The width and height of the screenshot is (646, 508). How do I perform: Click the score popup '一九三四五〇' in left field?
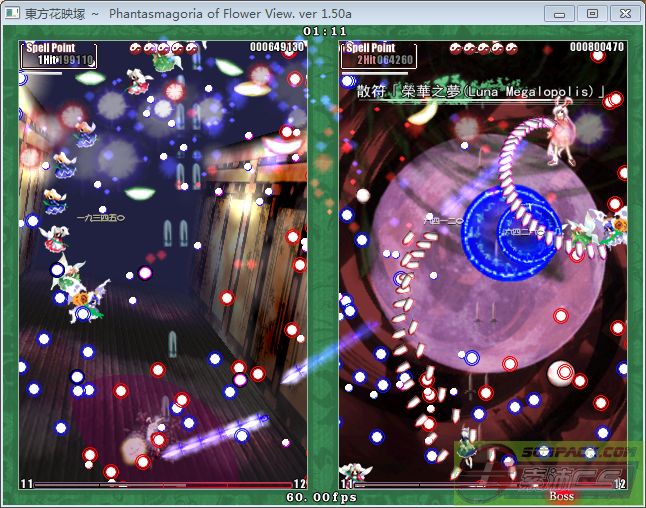101,218
